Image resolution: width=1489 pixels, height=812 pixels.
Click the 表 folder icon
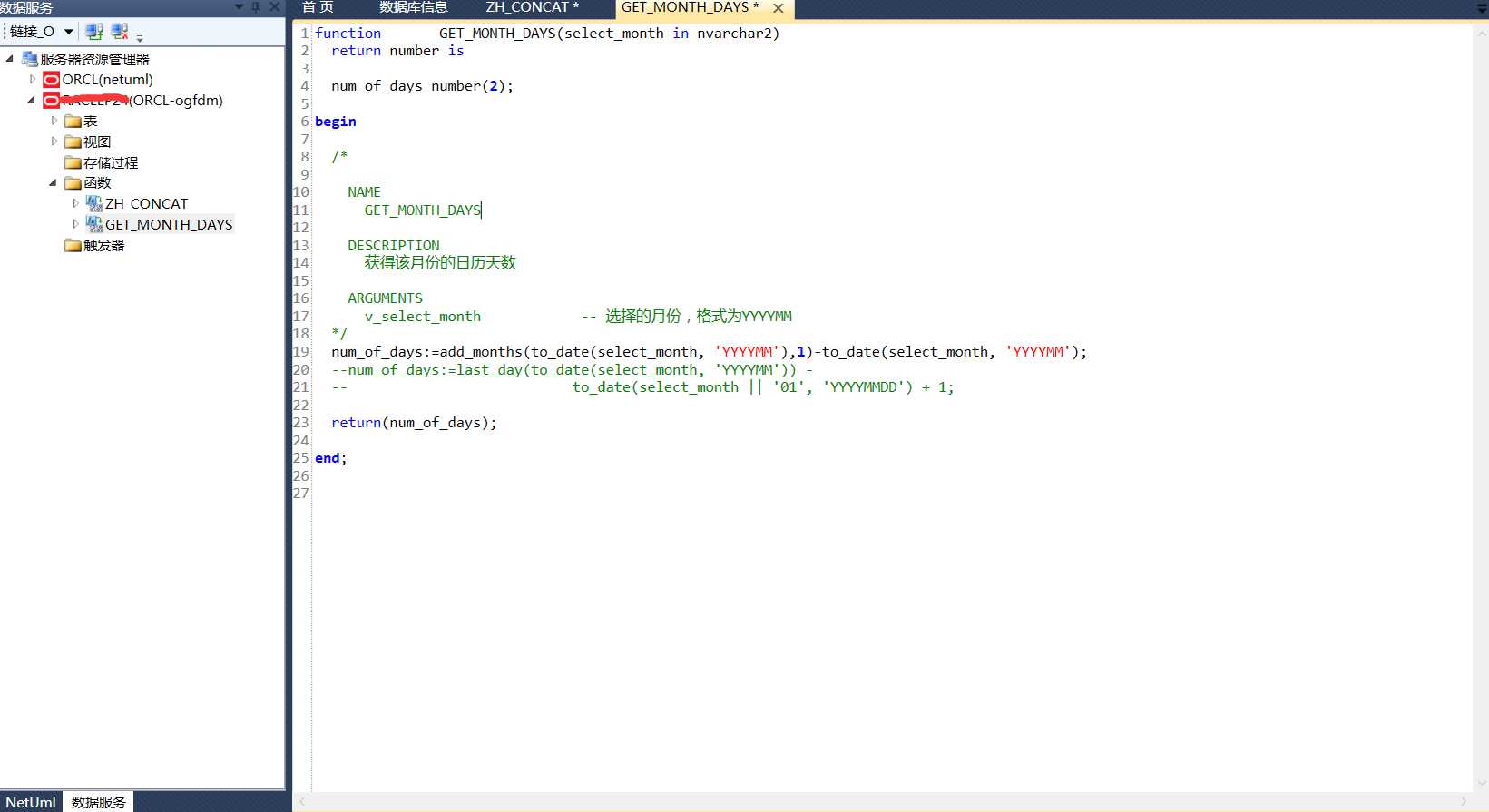(x=73, y=121)
